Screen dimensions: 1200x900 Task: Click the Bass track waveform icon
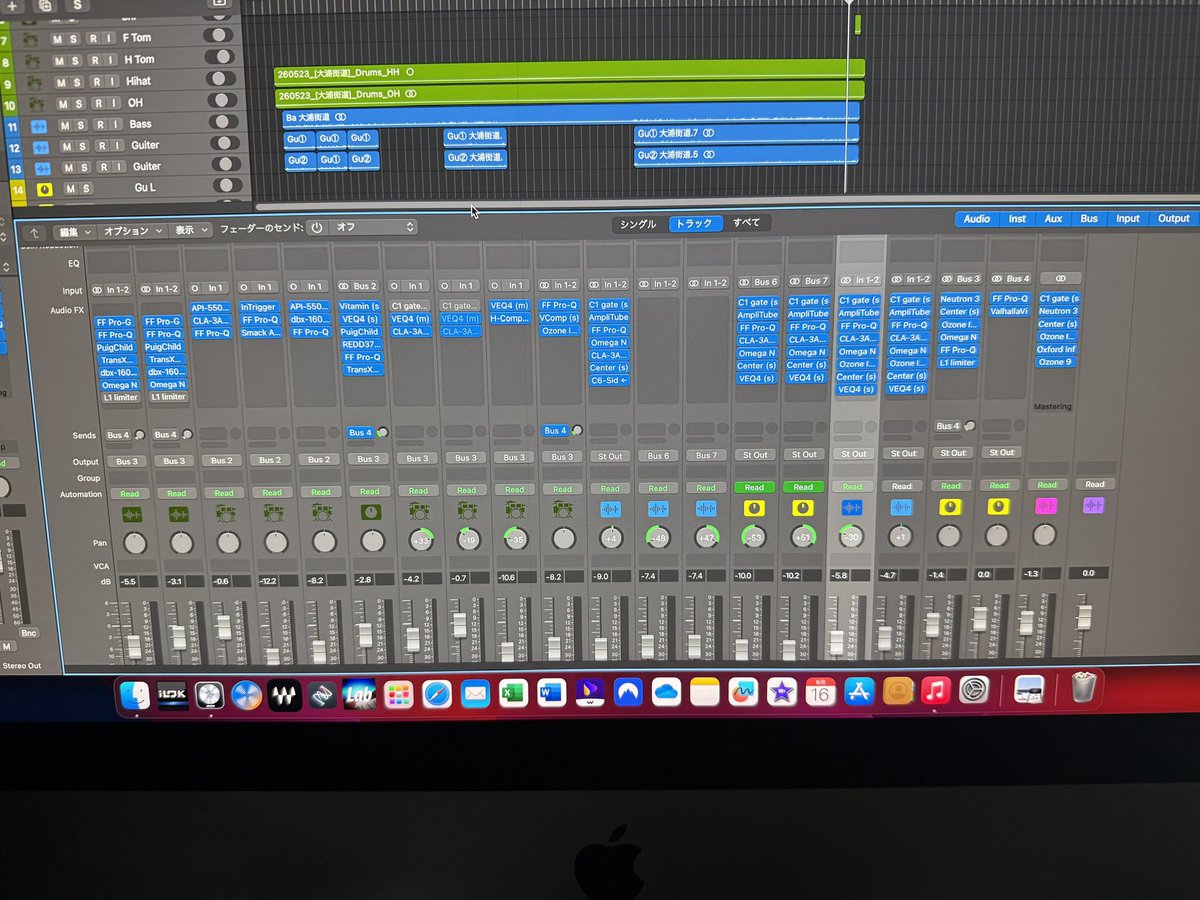[x=40, y=126]
